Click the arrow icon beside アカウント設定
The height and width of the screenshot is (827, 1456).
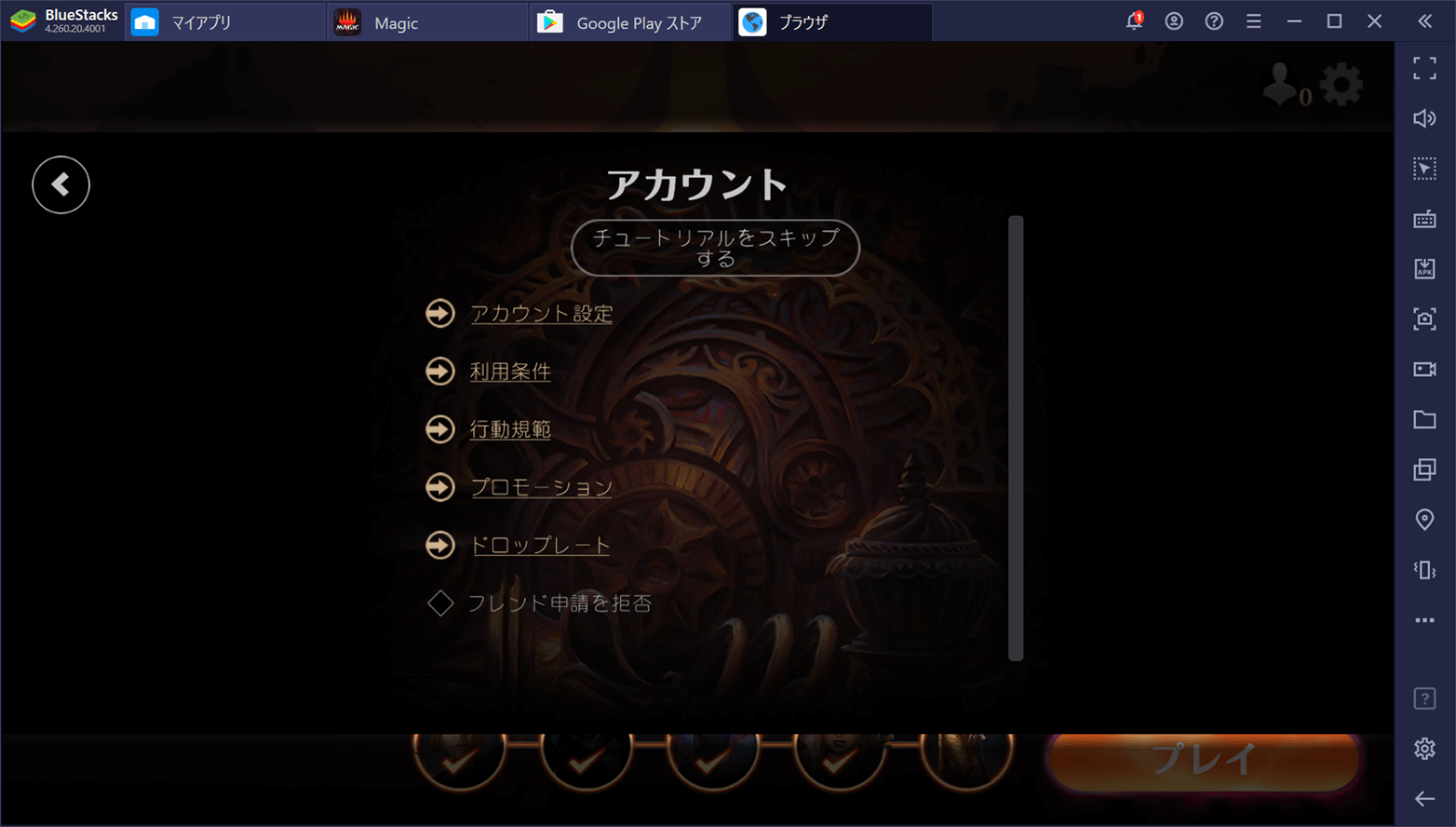(440, 313)
